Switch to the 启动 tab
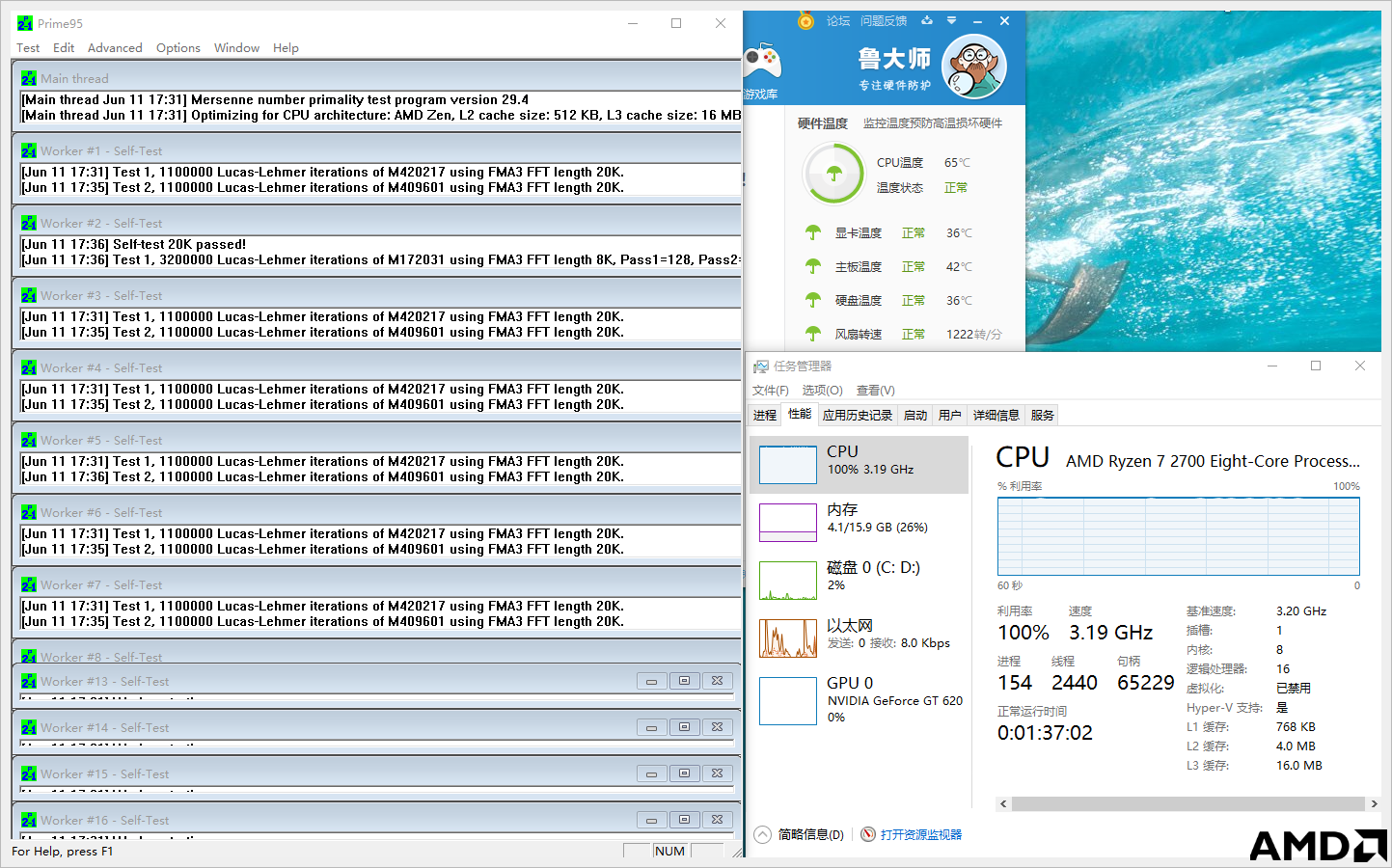 click(915, 415)
